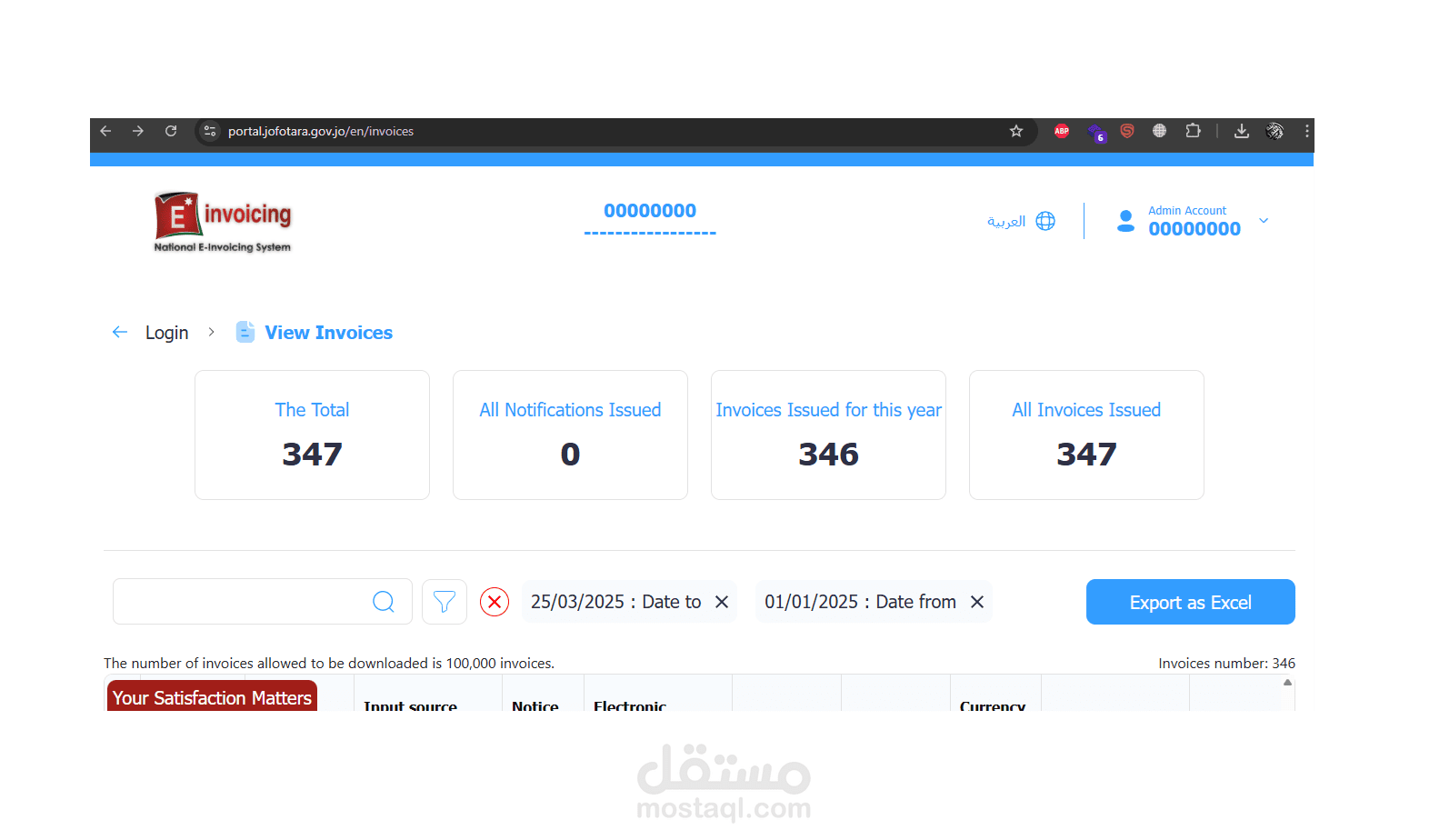Open the Extensions puzzle icon

point(1193,131)
